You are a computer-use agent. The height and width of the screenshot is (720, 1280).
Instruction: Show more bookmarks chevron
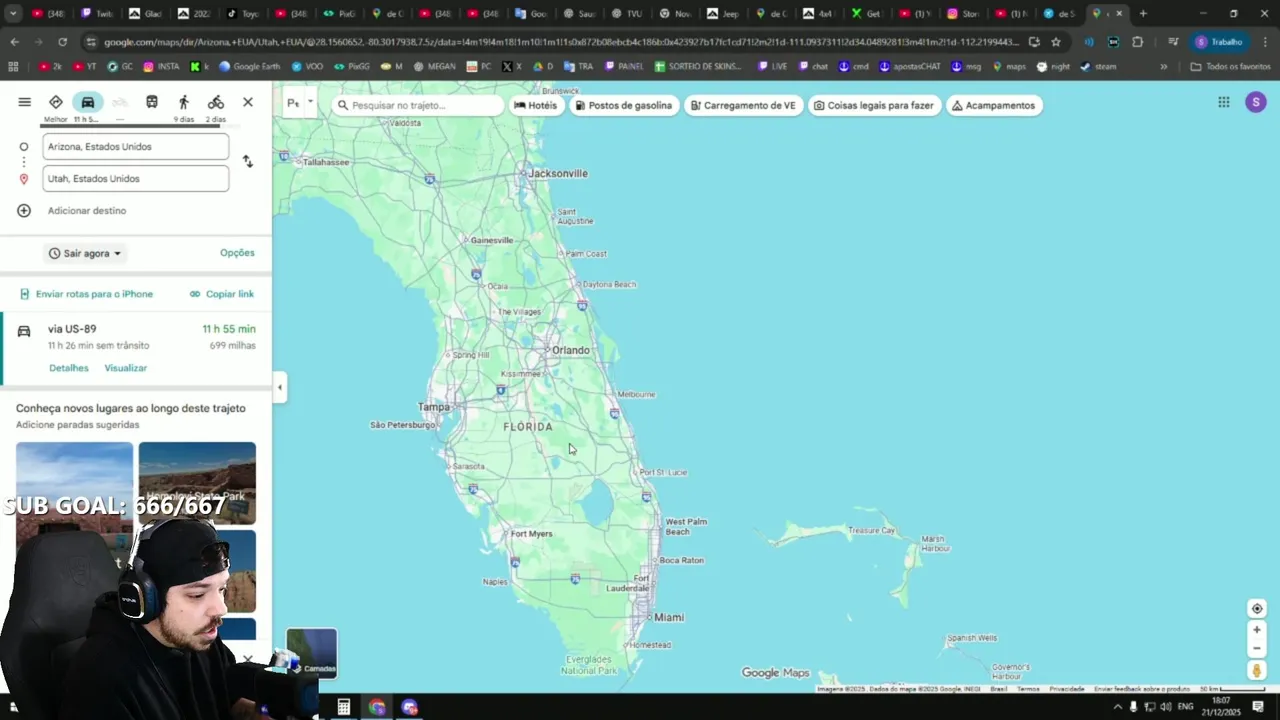pos(1163,66)
